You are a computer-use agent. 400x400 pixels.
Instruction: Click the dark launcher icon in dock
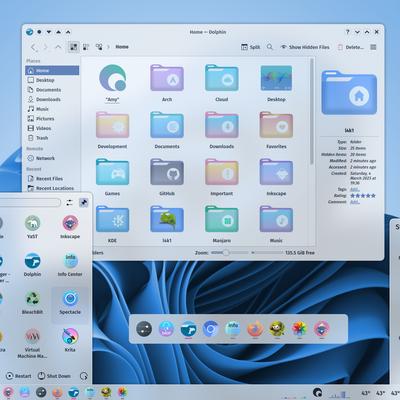coord(144,329)
